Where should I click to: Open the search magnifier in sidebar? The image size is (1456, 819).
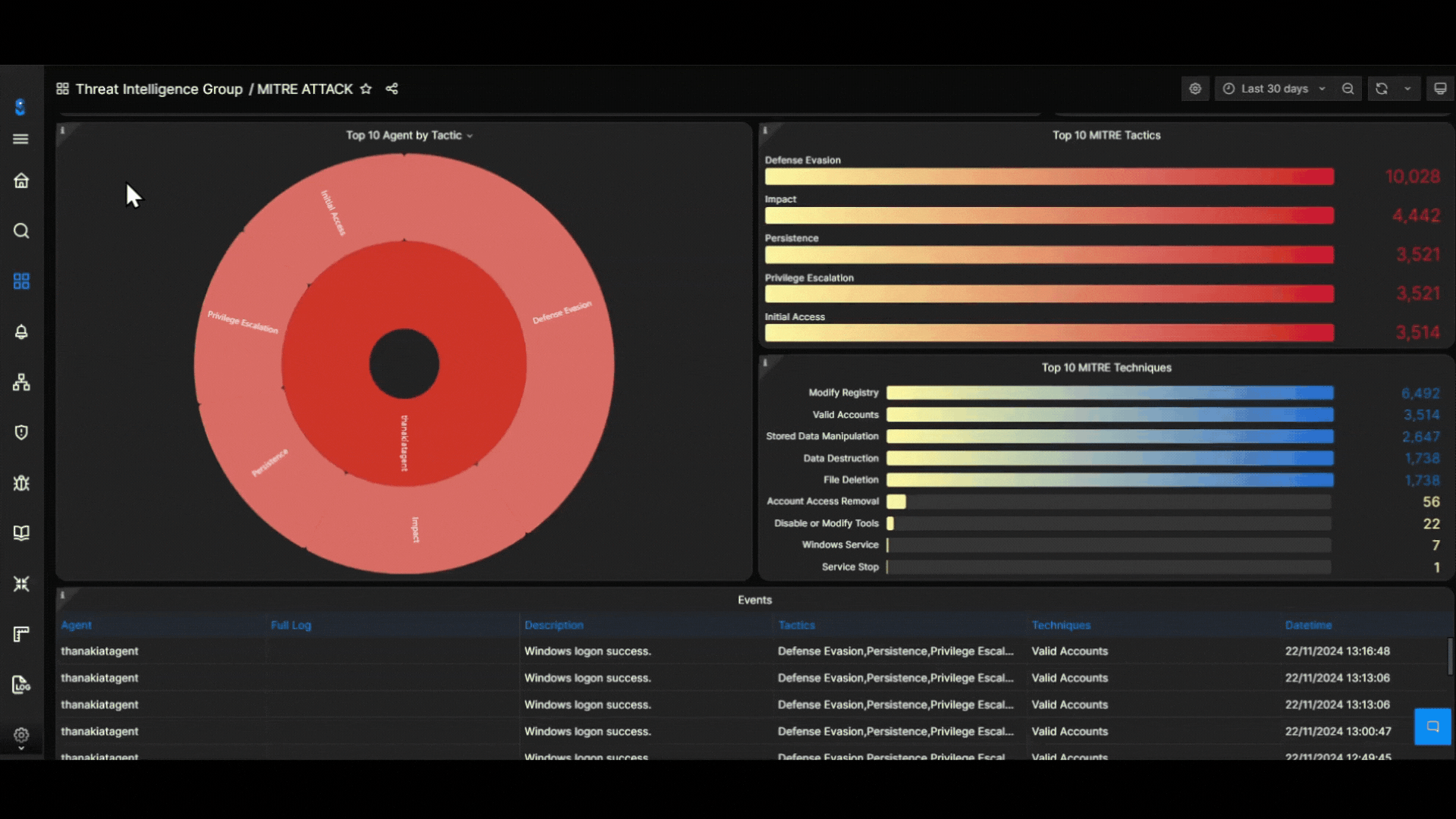click(x=21, y=231)
